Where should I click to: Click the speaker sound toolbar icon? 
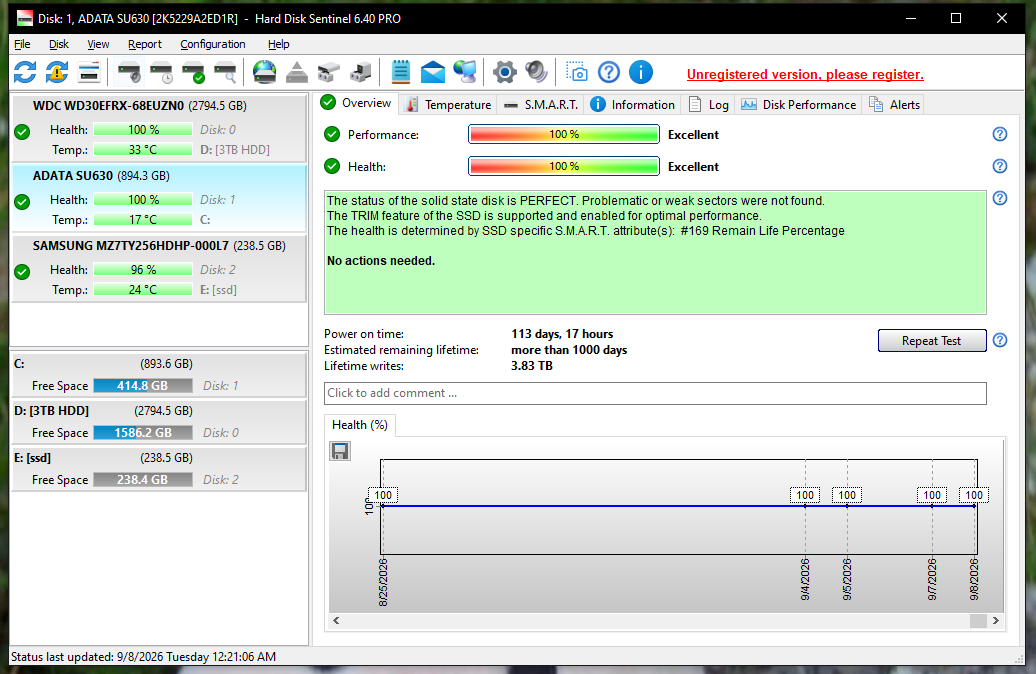point(536,72)
